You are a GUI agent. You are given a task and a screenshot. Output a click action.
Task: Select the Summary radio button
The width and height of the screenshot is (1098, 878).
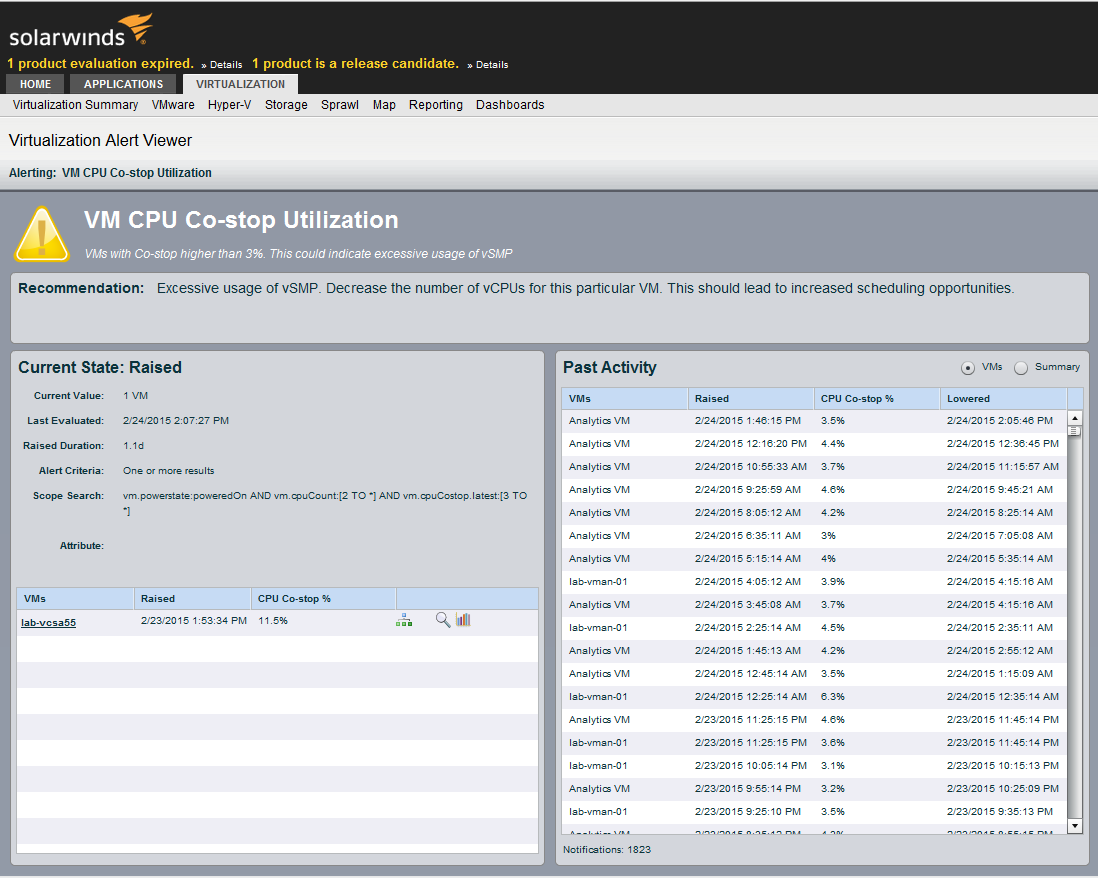point(1021,368)
